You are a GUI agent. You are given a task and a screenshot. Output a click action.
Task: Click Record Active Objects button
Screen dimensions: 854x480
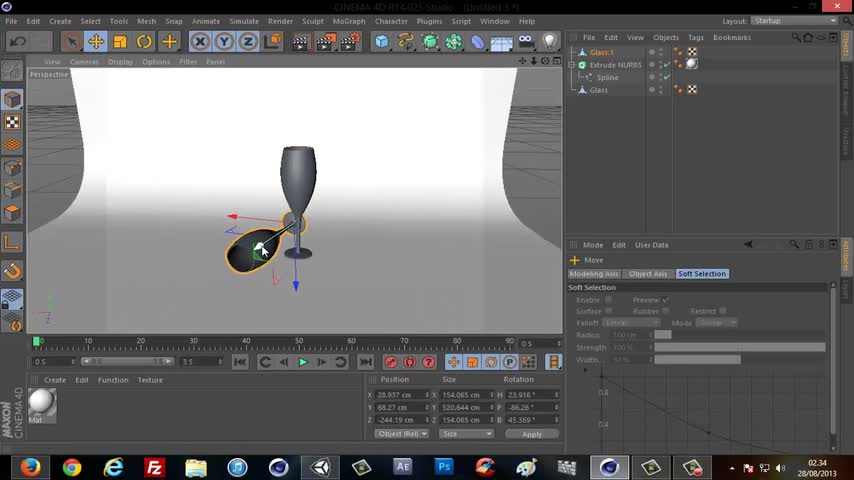[391, 362]
